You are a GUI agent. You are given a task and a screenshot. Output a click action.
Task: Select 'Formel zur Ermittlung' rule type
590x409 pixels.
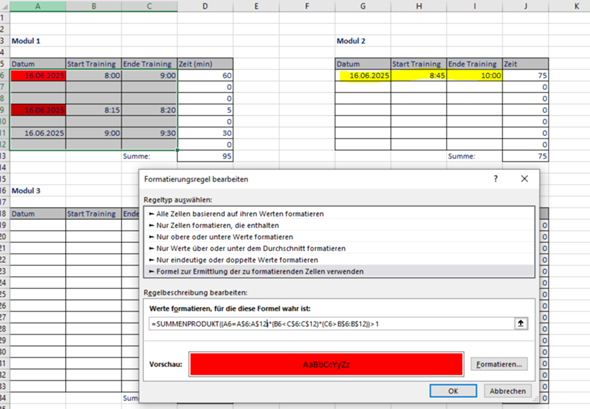[260, 272]
